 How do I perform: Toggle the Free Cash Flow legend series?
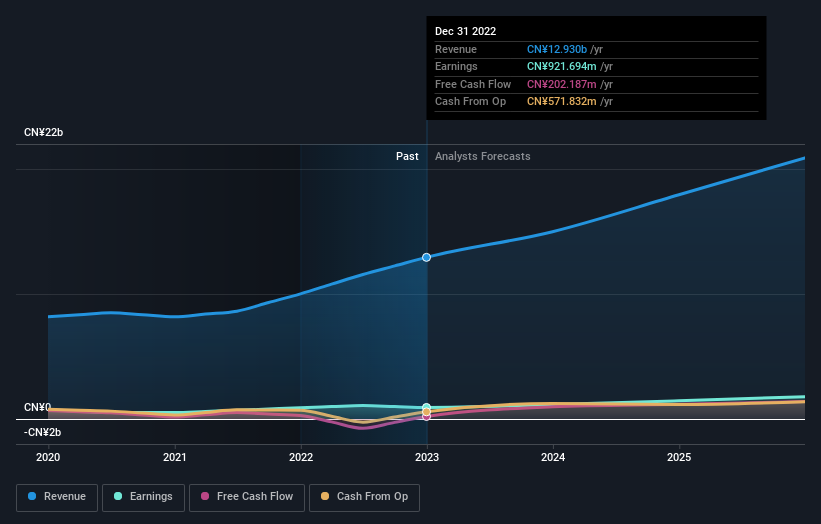[x=247, y=497]
